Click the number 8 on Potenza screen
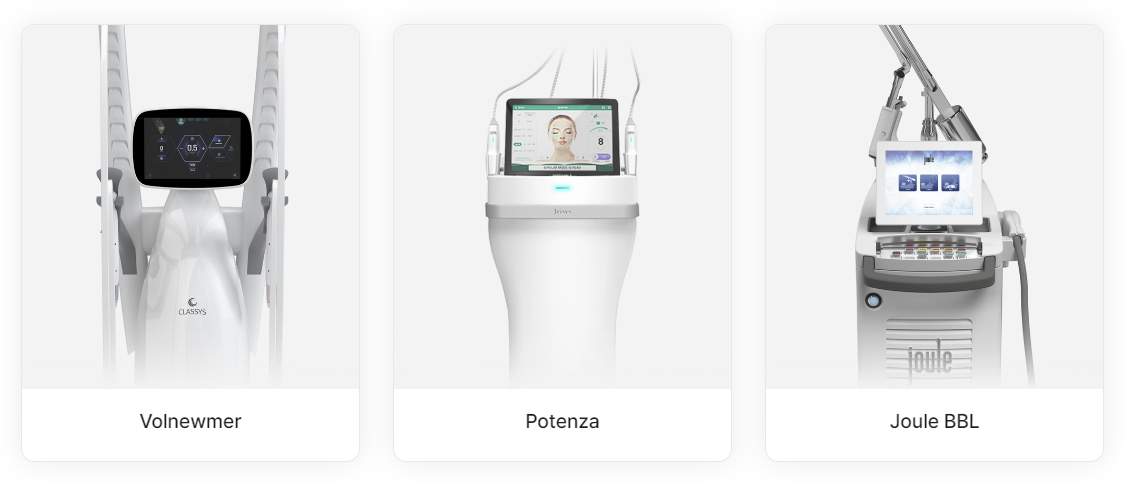1126x486 pixels. [x=600, y=142]
